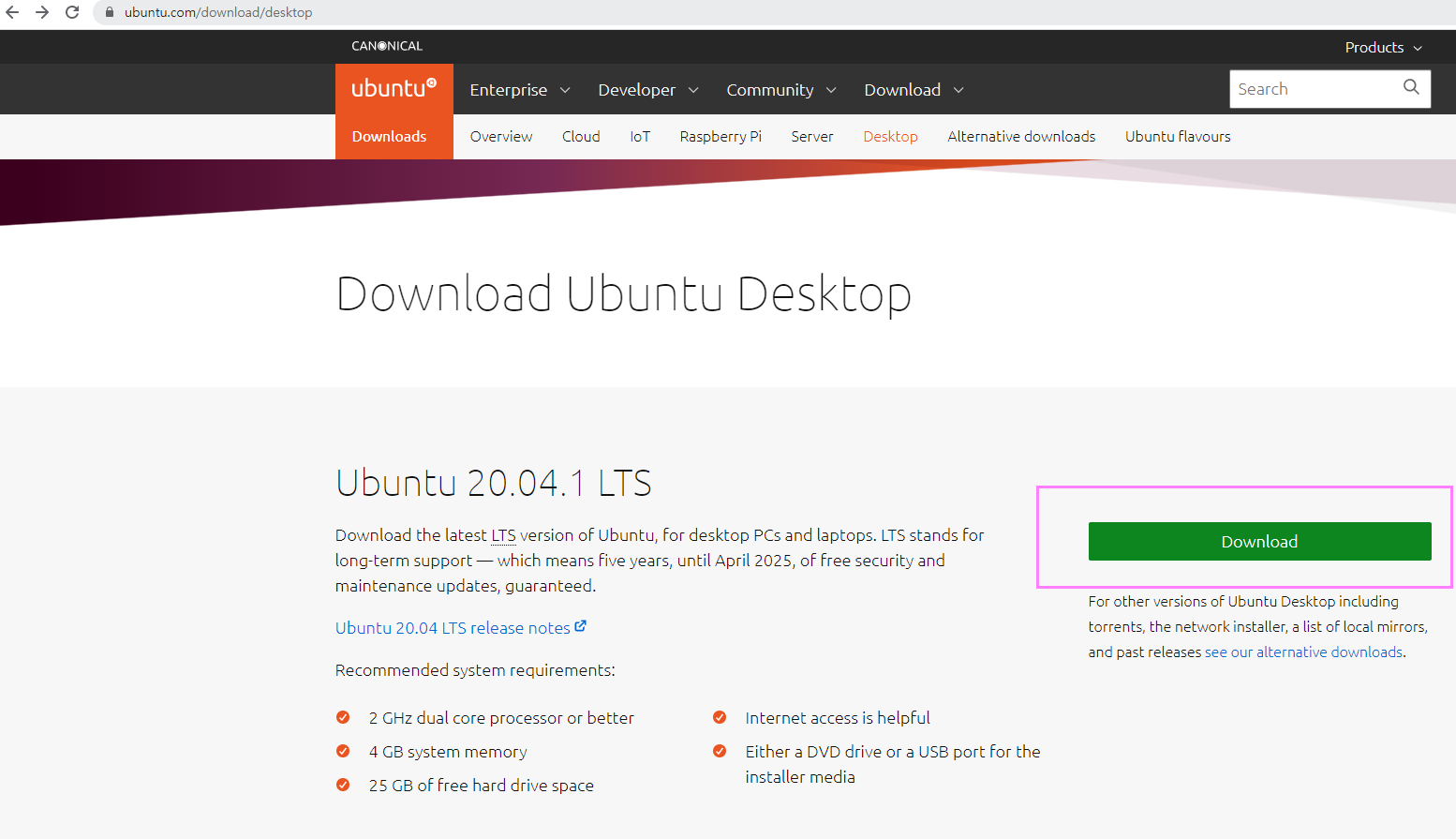Open Ubuntu flavours tab
1456x839 pixels.
(x=1178, y=137)
